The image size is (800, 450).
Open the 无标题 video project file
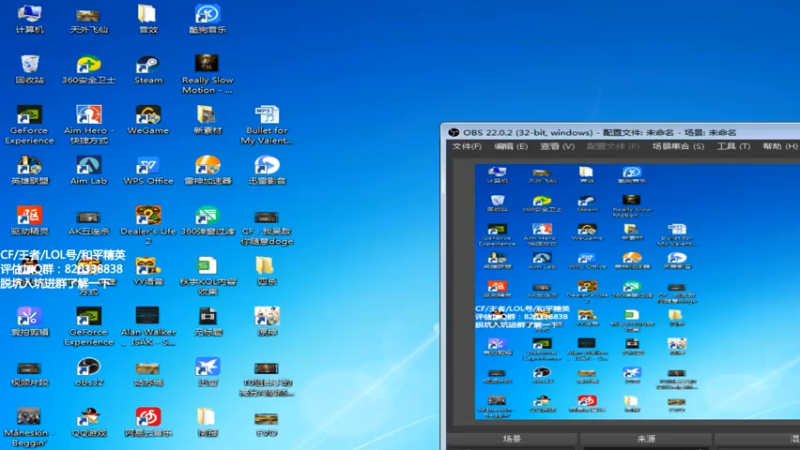click(x=207, y=322)
